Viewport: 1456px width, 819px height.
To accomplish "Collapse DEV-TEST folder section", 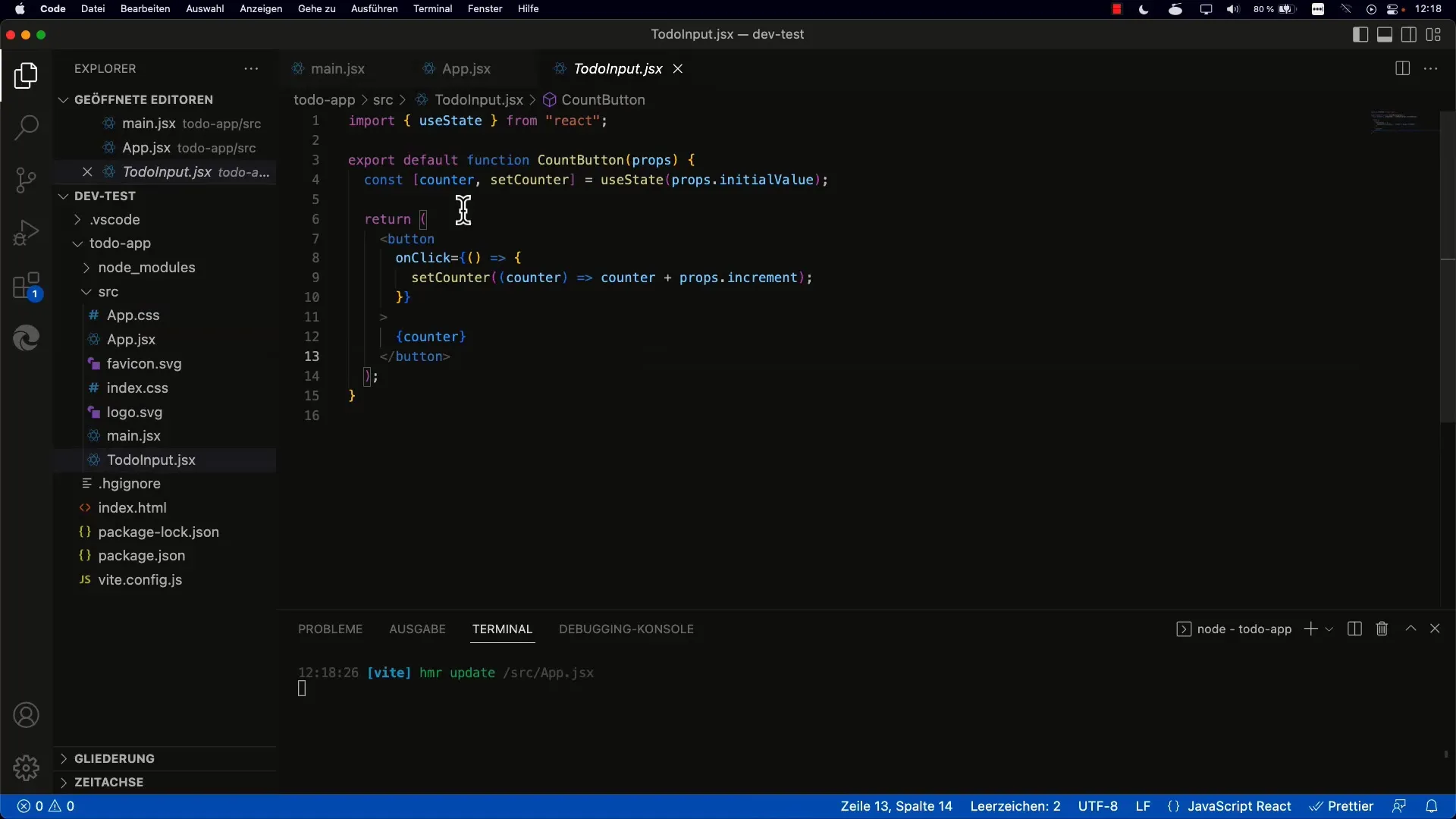I will 105,196.
